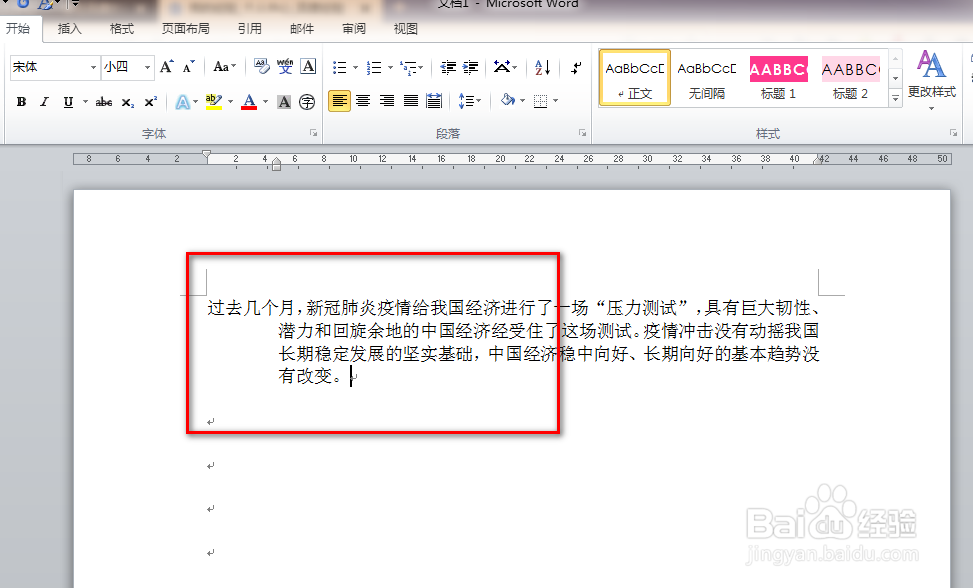973x588 pixels.
Task: Click the Clear Formatting eraser icon
Action: [261, 65]
